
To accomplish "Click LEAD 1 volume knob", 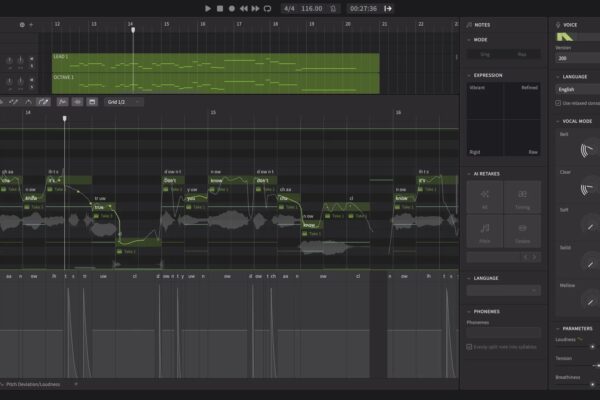I will [x=10, y=60].
